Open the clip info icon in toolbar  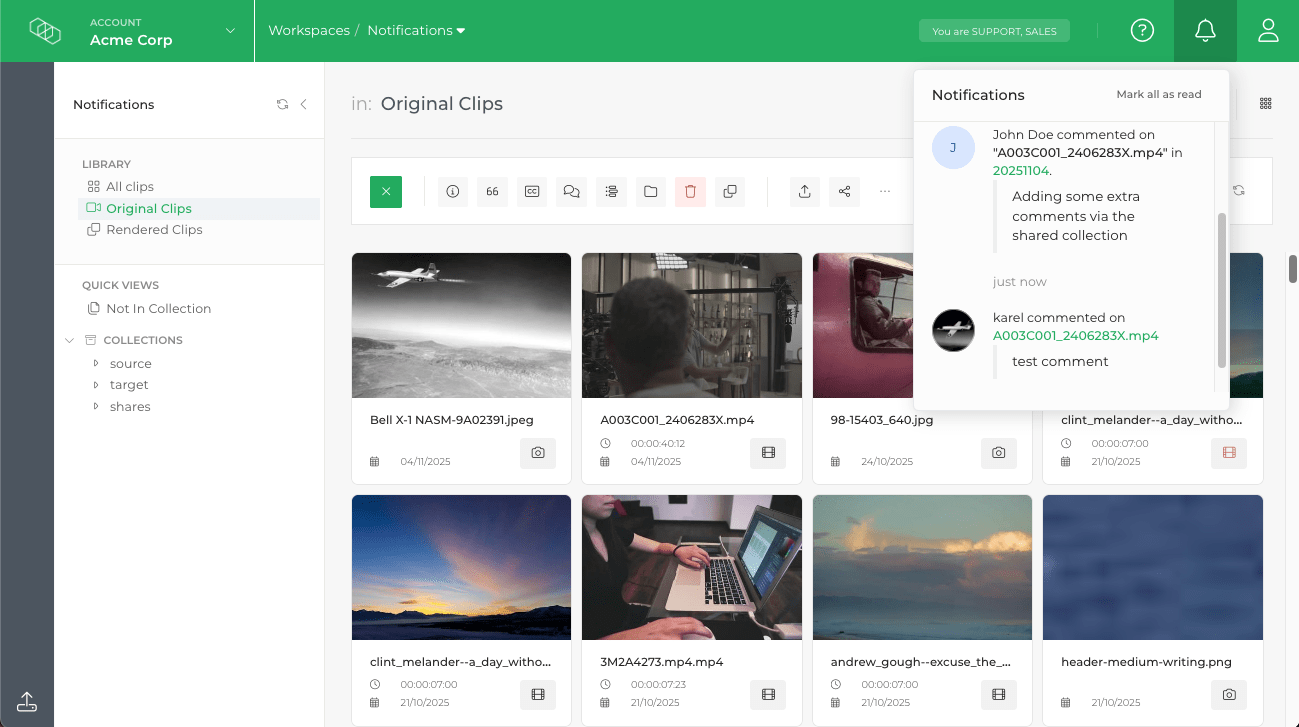pos(453,191)
